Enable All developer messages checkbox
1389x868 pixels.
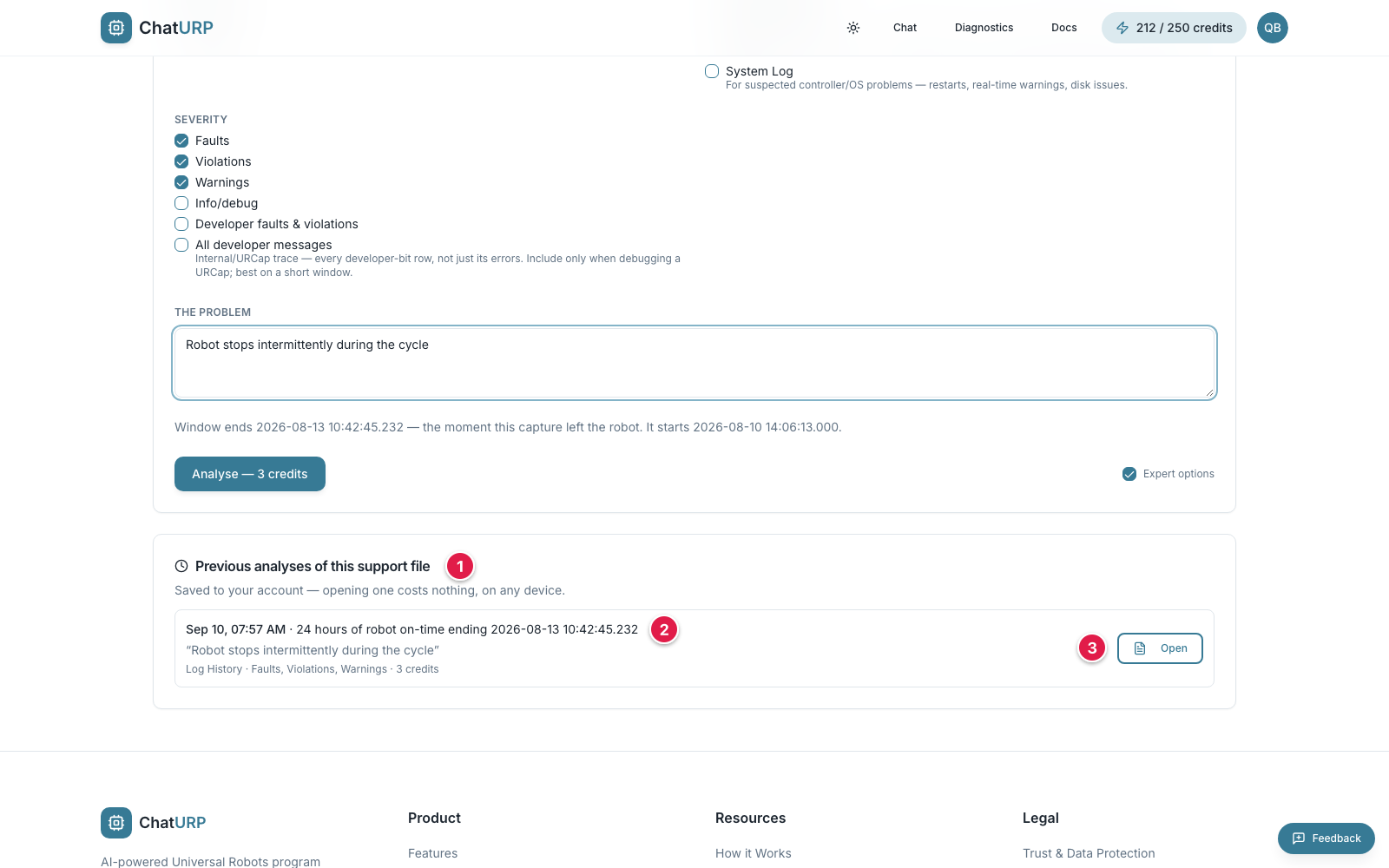(x=181, y=245)
